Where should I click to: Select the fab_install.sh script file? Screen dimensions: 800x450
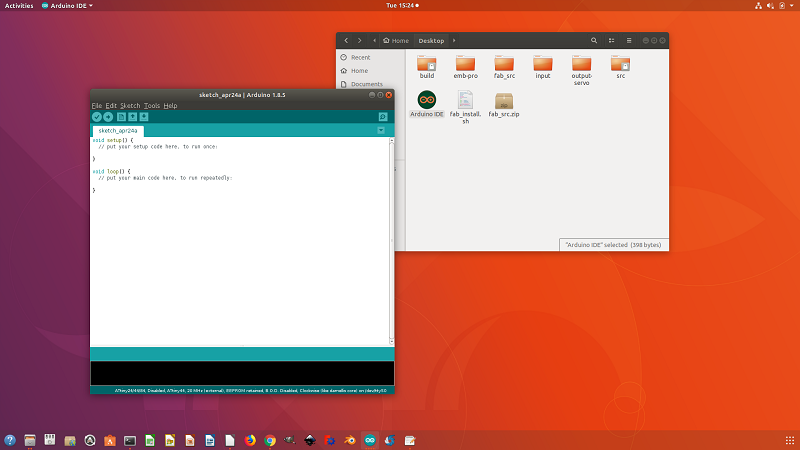click(465, 107)
